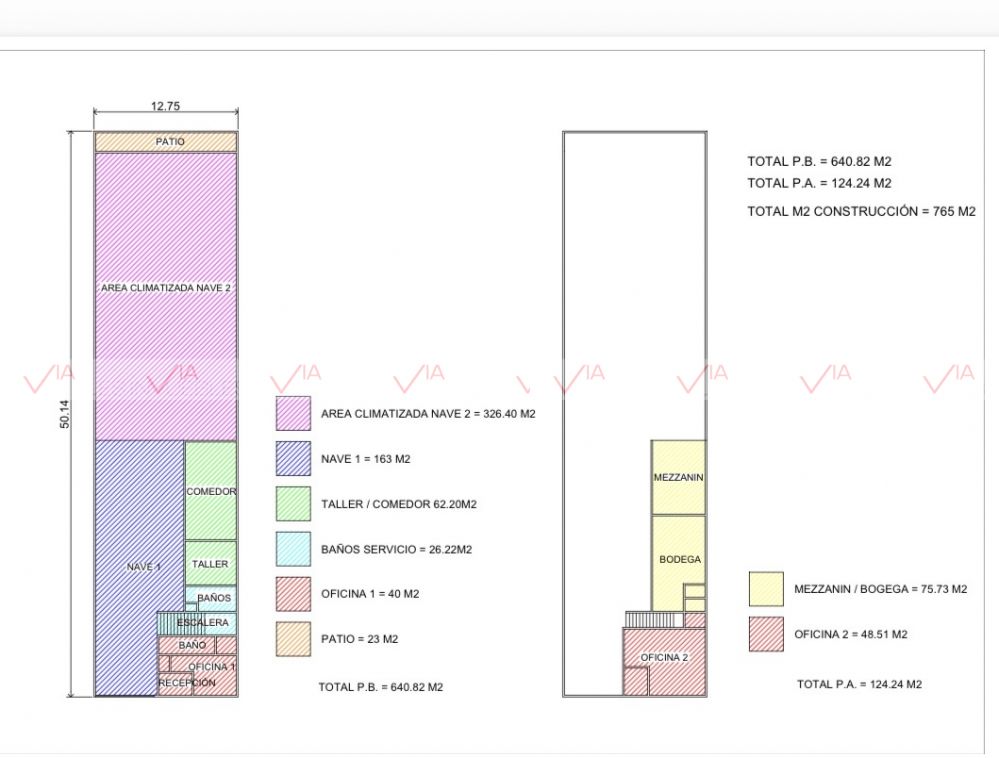The height and width of the screenshot is (758, 999).
Task: Click the Nave 1 = 163 M2 legend text
Action: [x=366, y=460]
